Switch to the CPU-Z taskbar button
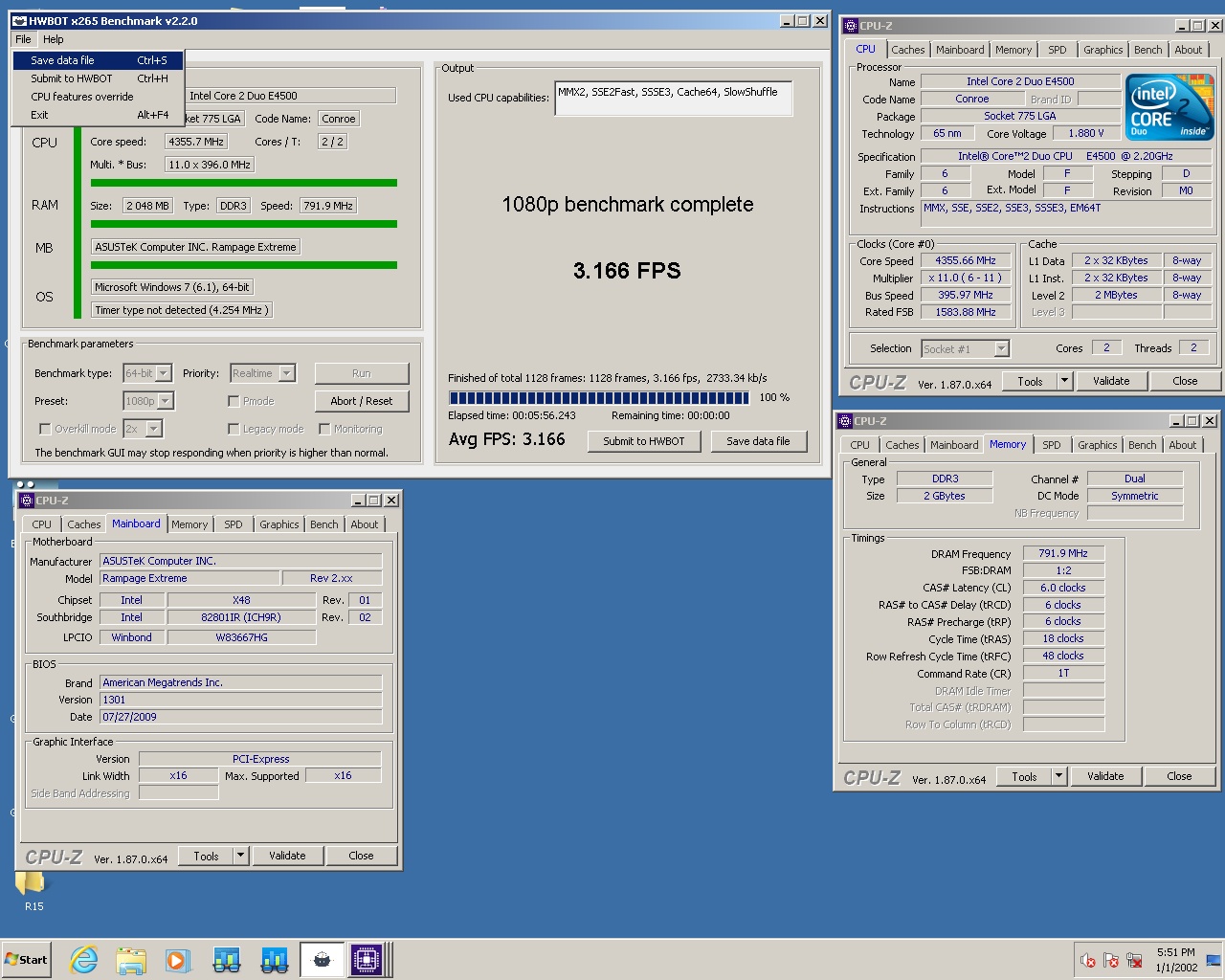 point(367,959)
